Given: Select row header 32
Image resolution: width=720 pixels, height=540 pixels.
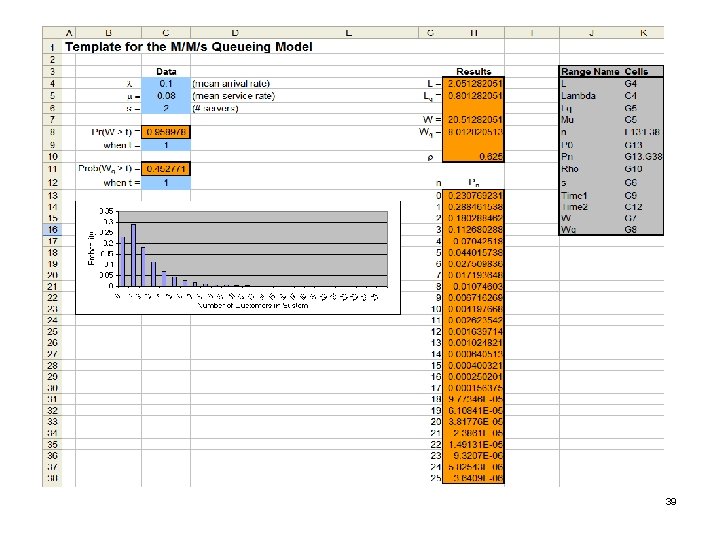Looking at the screenshot, I should point(52,410).
